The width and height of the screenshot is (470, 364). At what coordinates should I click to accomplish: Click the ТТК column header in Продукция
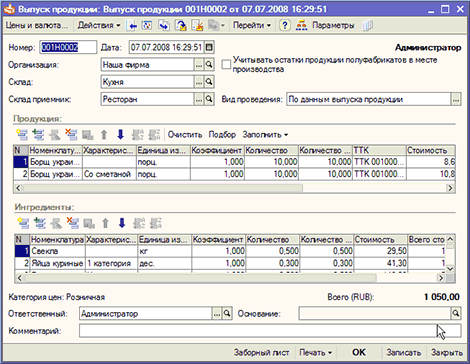(x=379, y=150)
